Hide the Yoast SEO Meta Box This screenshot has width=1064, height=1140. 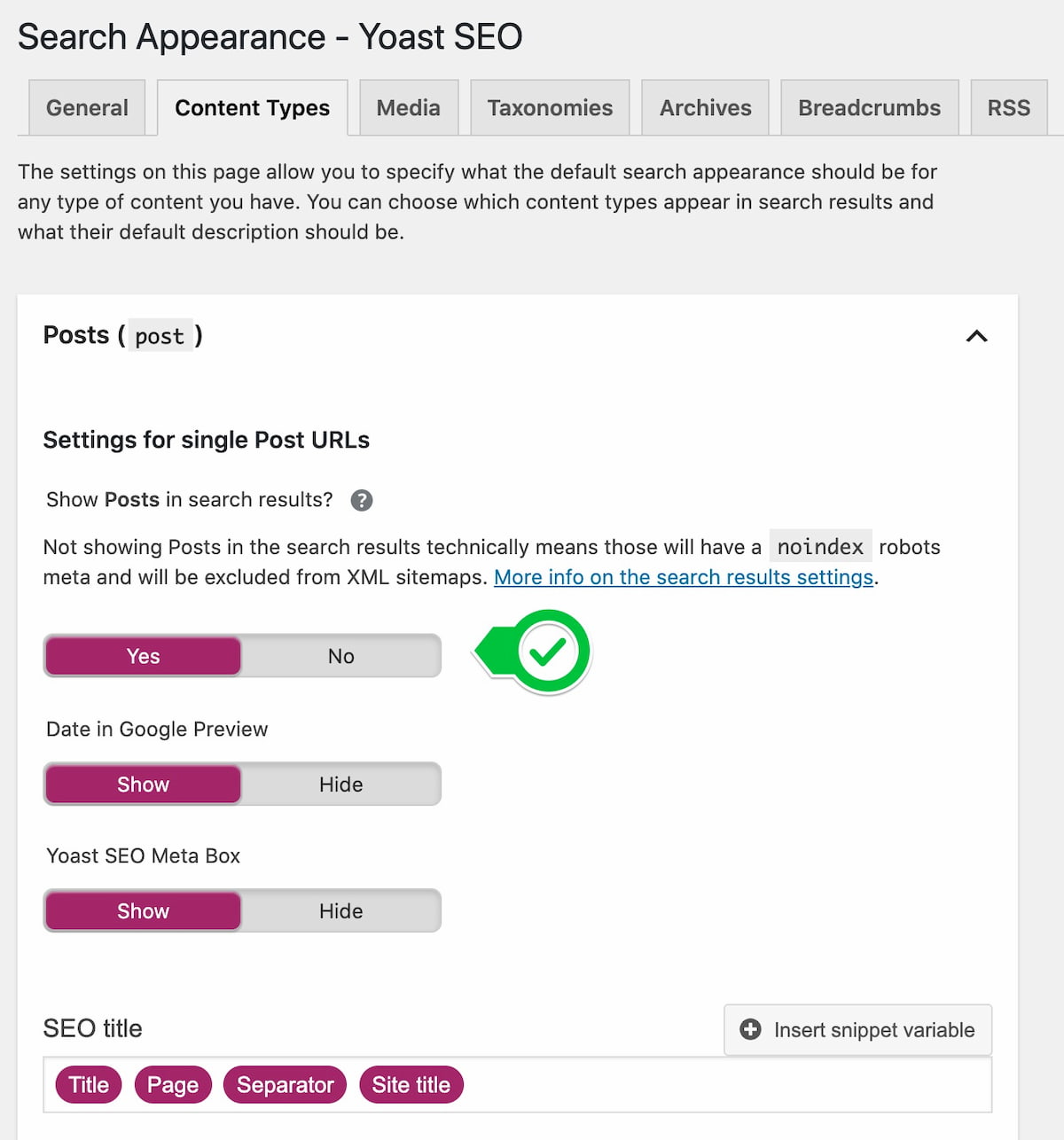coord(340,911)
